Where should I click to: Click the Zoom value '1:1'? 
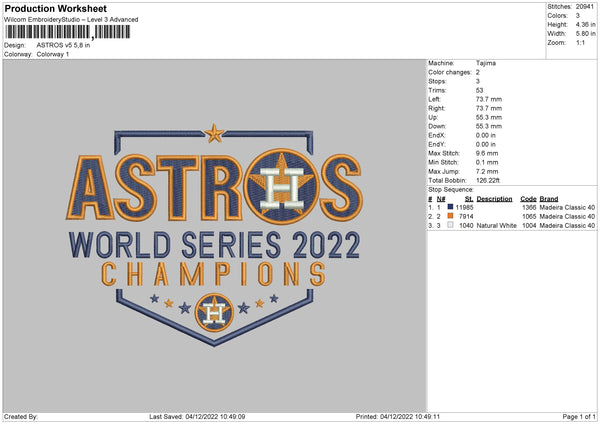coord(580,42)
